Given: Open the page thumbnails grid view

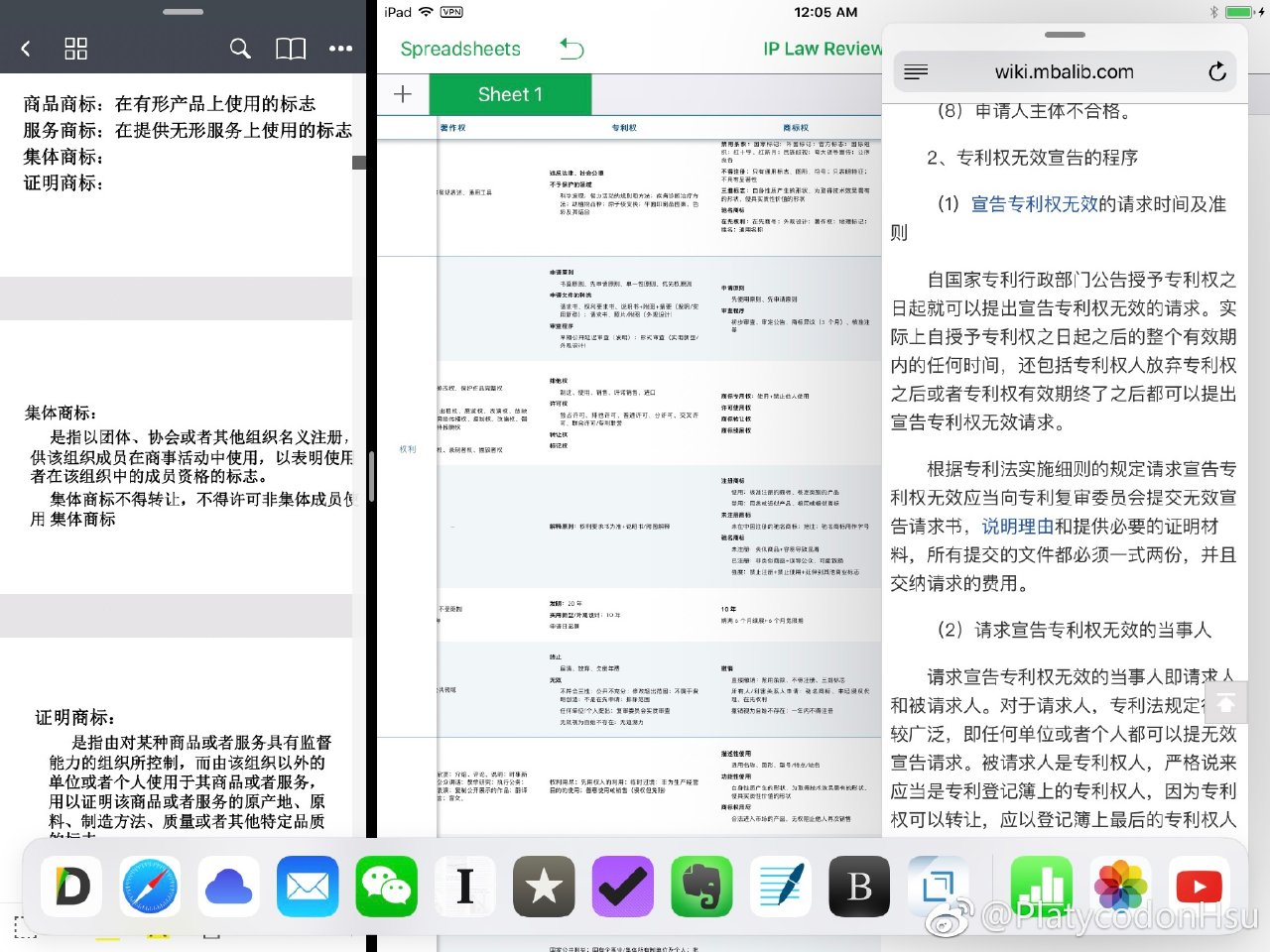Looking at the screenshot, I should point(75,49).
